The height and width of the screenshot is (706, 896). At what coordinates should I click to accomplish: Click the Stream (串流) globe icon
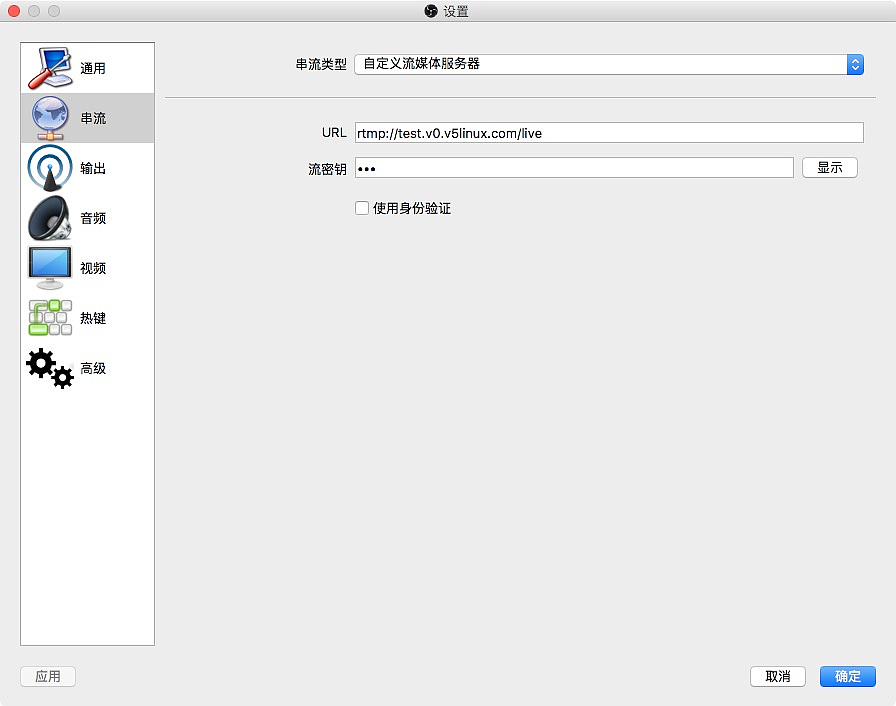point(50,118)
